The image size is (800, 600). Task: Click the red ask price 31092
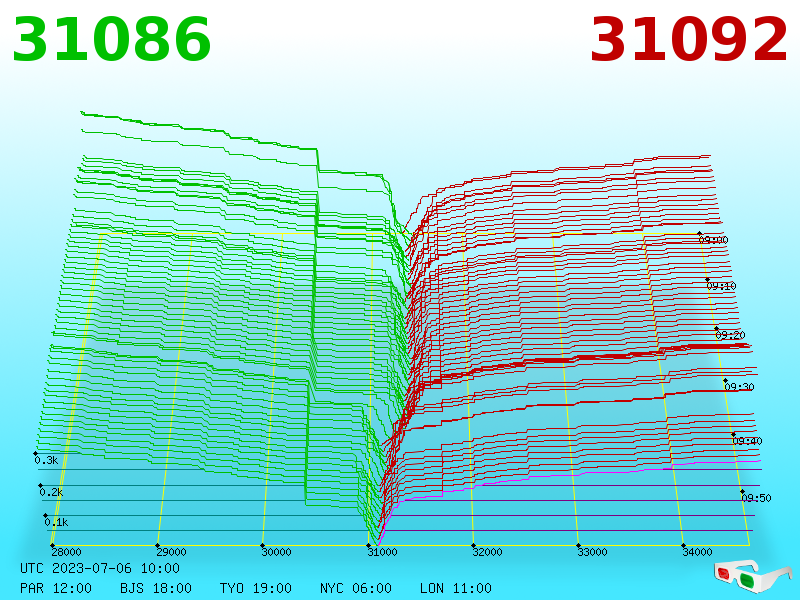tap(688, 39)
